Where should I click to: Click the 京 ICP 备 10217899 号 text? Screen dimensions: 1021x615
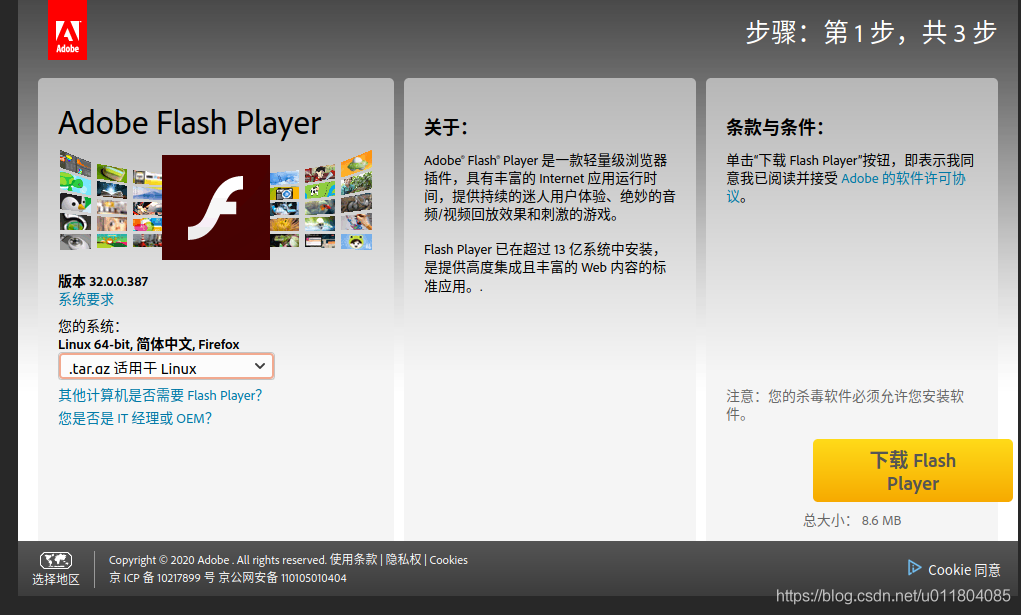click(161, 578)
